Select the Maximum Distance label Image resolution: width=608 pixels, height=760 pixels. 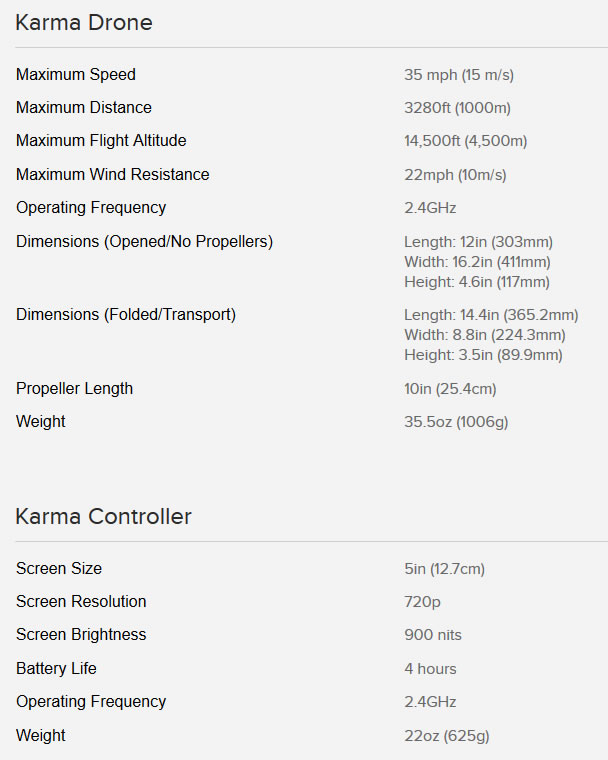tap(84, 108)
